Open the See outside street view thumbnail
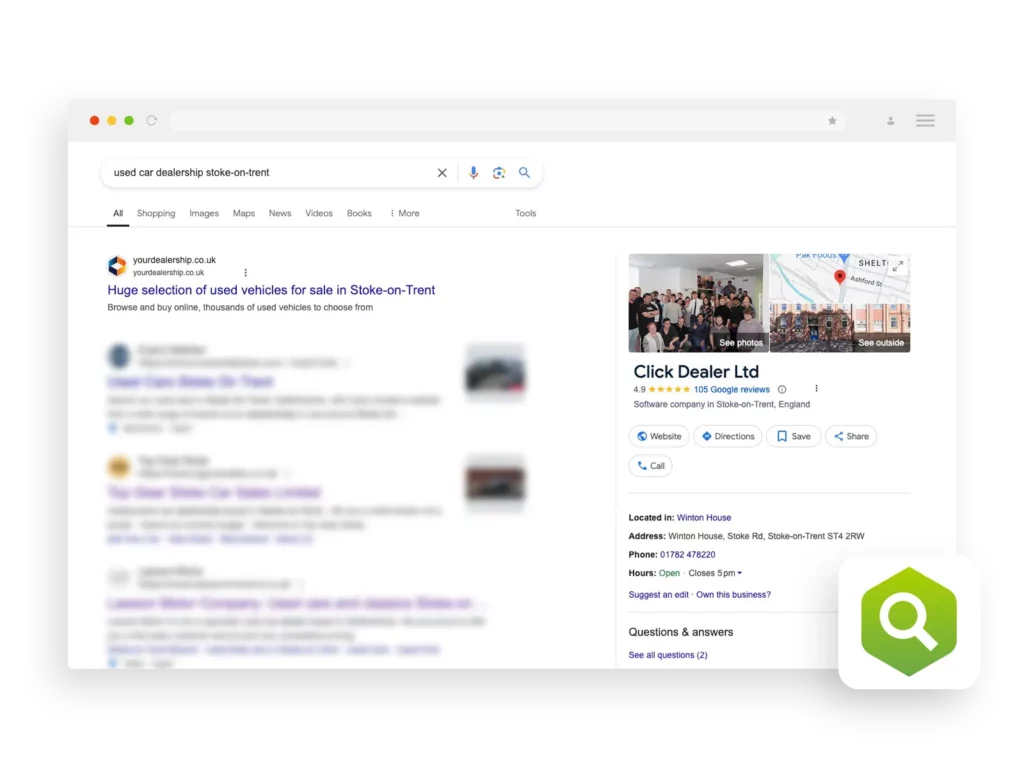This screenshot has width=1024, height=768. pyautogui.click(x=840, y=328)
